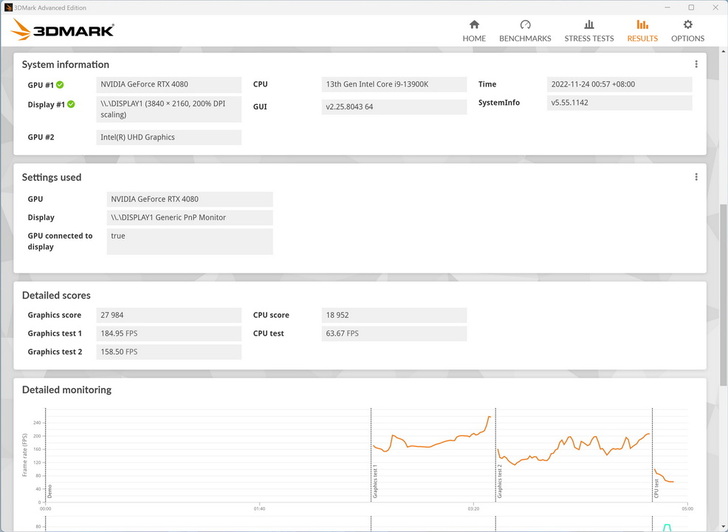Viewport: 728px width, 532px height.
Task: Switch to the BENCHMARKS tab label
Action: pos(525,39)
